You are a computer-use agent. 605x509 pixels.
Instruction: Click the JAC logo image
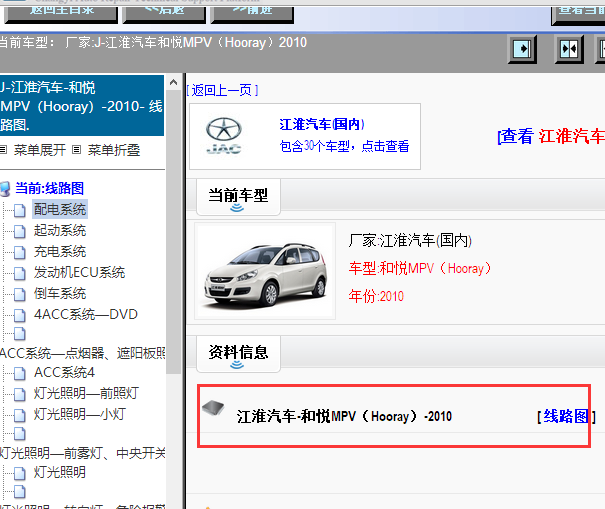224,136
